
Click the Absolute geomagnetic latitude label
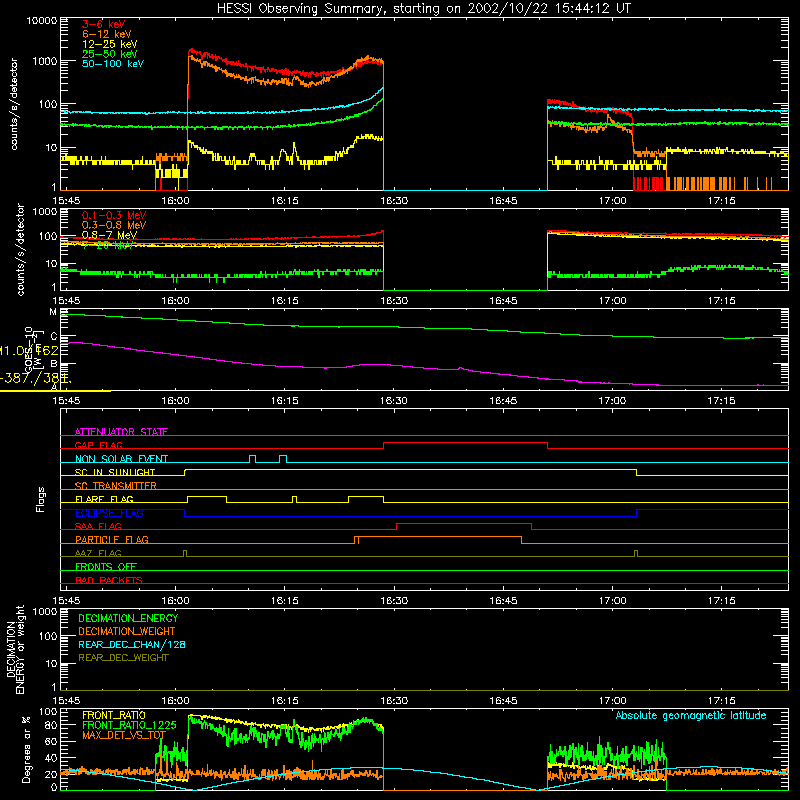click(691, 715)
